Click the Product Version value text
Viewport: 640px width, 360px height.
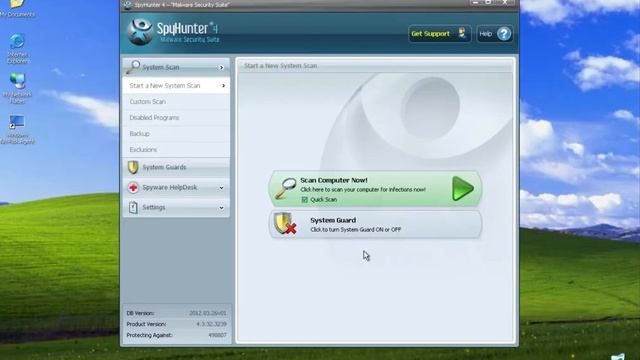pos(211,324)
